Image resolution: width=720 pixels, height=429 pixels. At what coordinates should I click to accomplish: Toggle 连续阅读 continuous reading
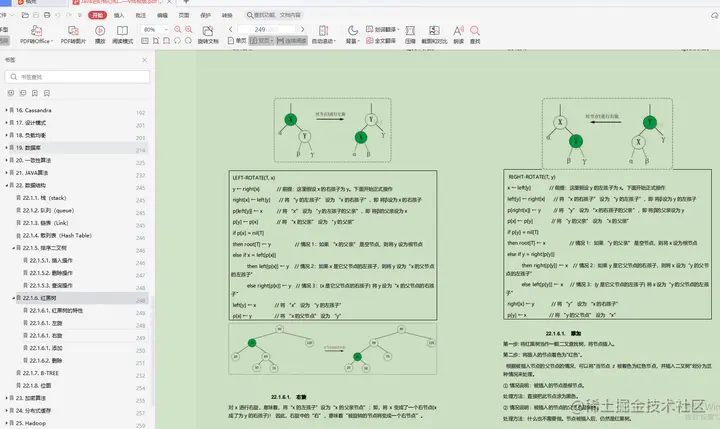[292, 41]
